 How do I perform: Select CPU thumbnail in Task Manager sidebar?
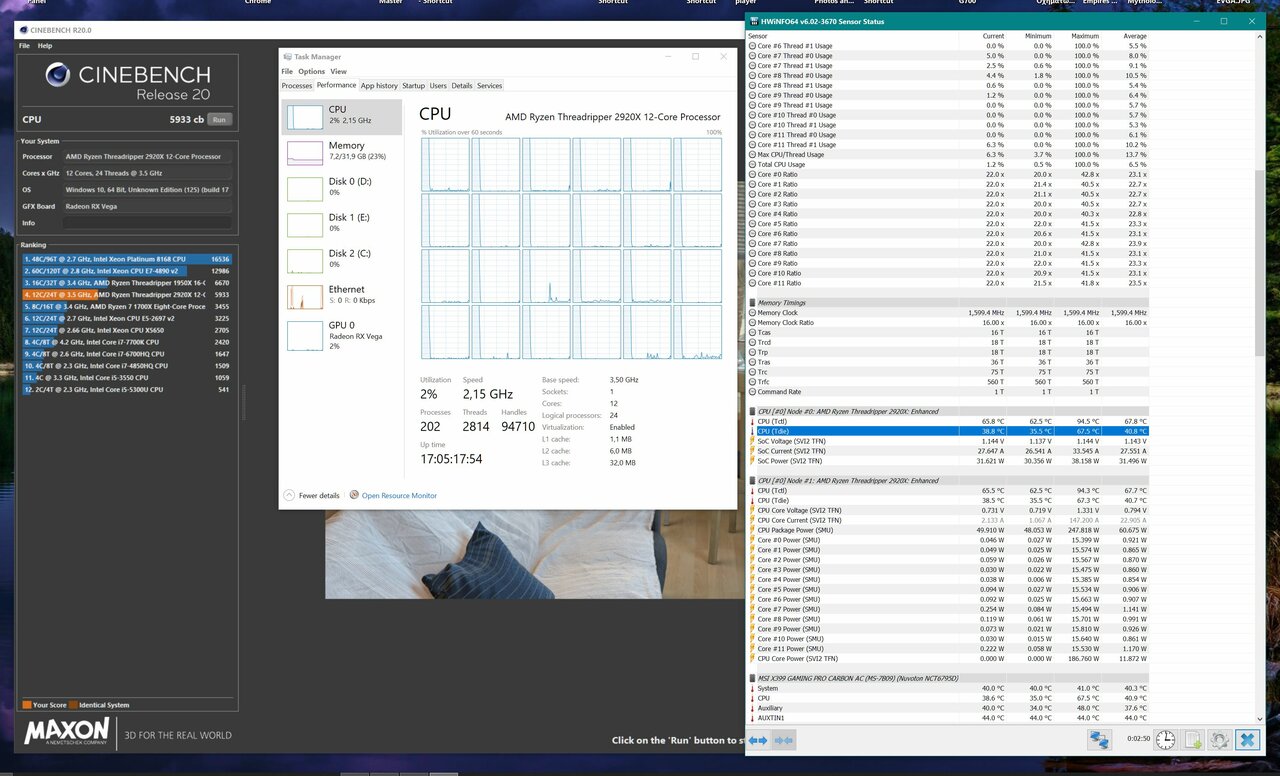pyautogui.click(x=305, y=117)
